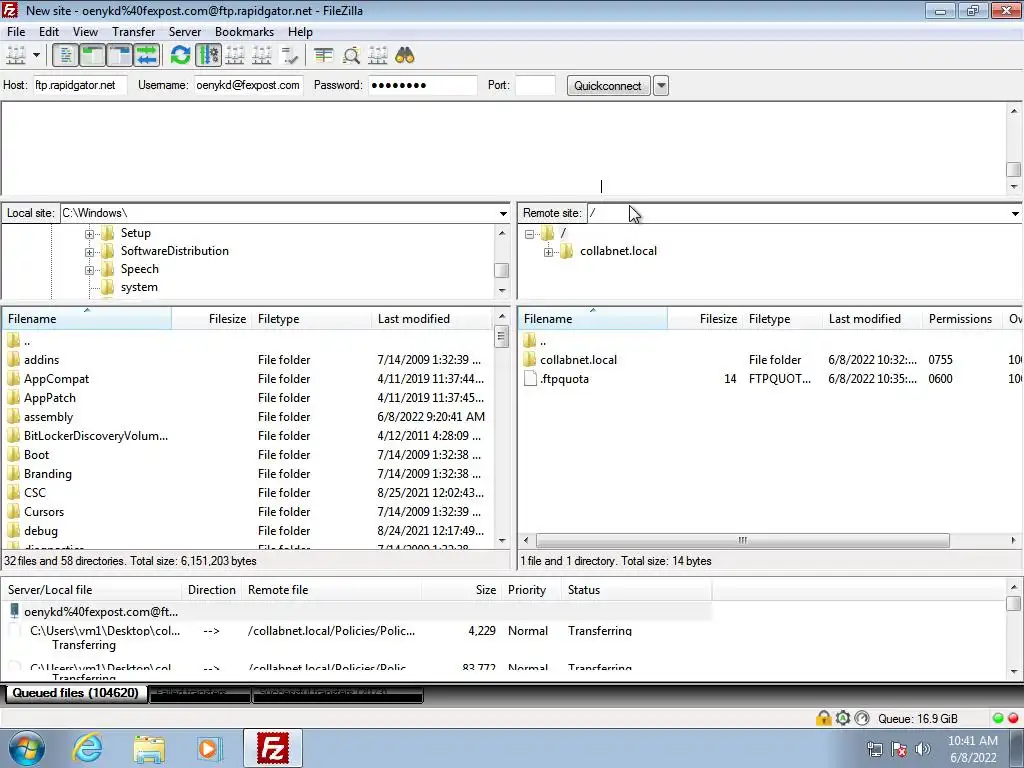
Task: Expand the SoftwareDistribution folder node
Action: pyautogui.click(x=89, y=251)
